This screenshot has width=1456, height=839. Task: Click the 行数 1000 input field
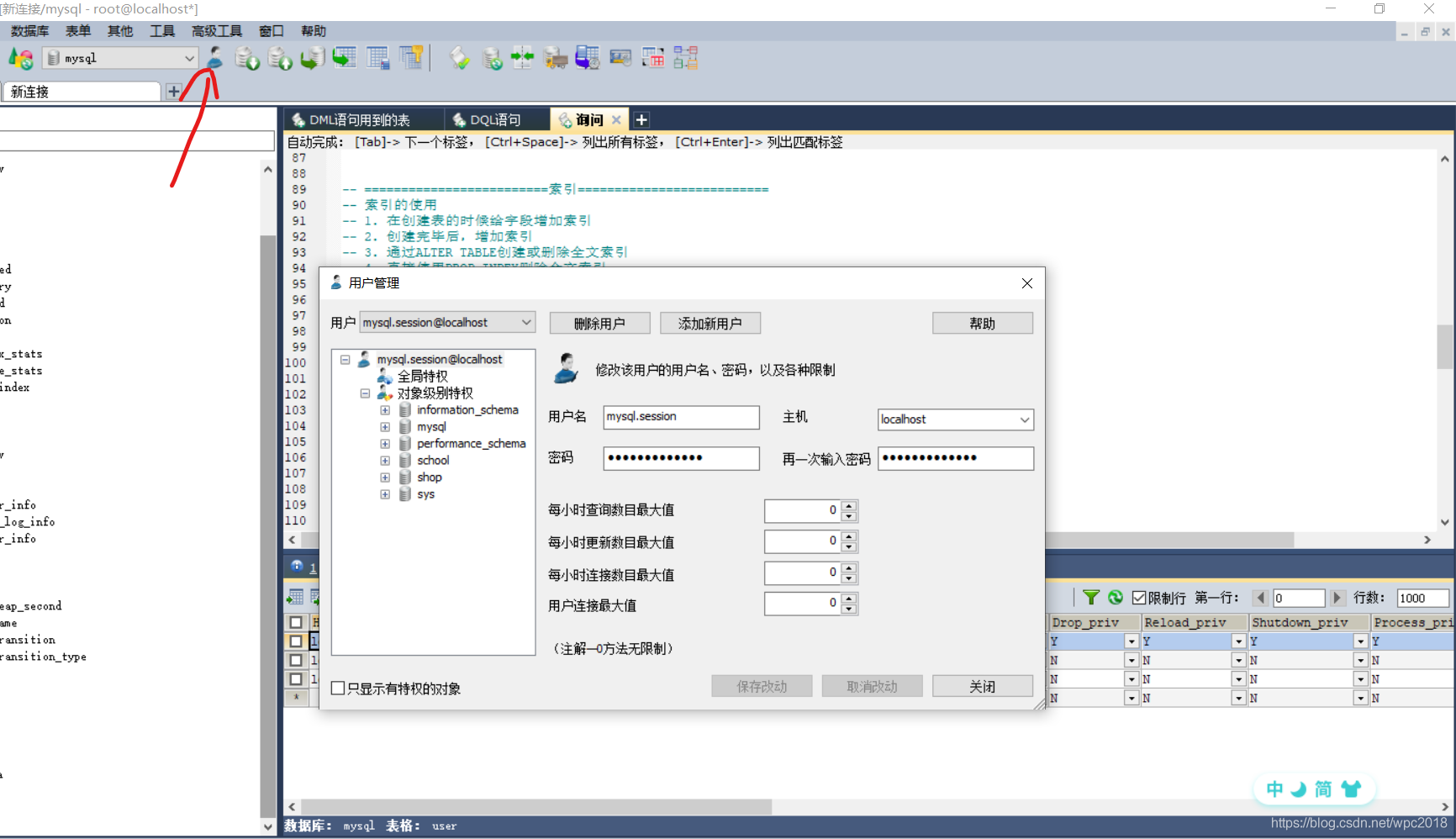(1422, 598)
